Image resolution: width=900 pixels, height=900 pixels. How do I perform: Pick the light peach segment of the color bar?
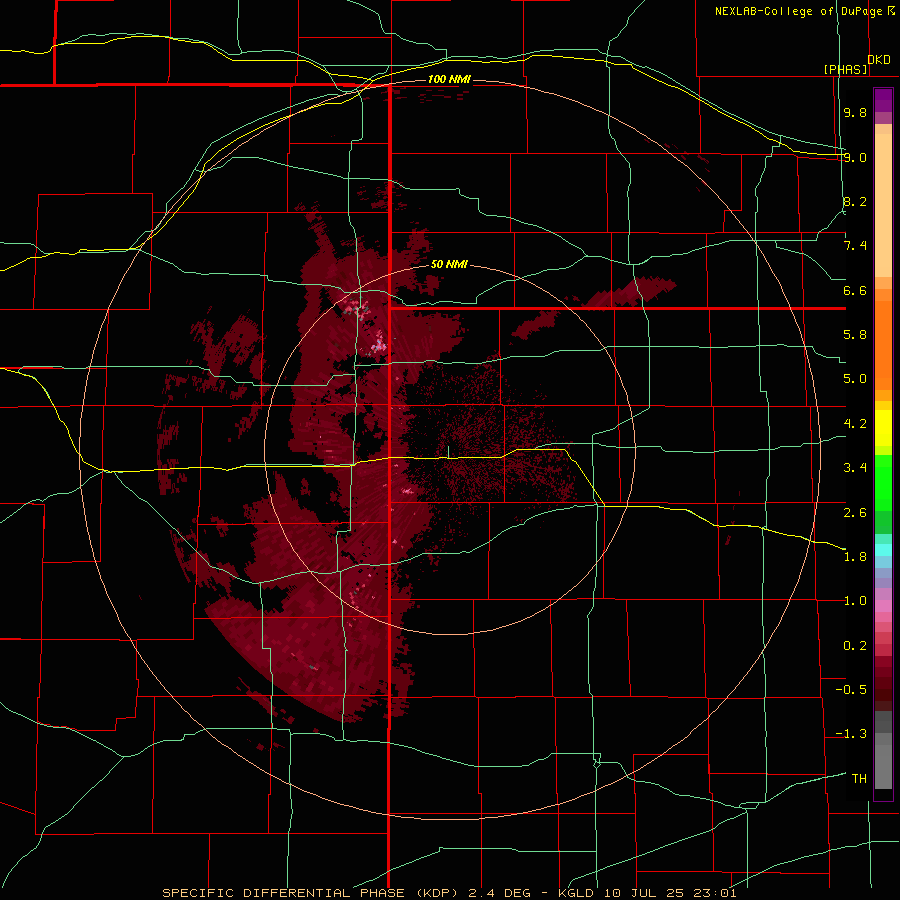(x=883, y=205)
